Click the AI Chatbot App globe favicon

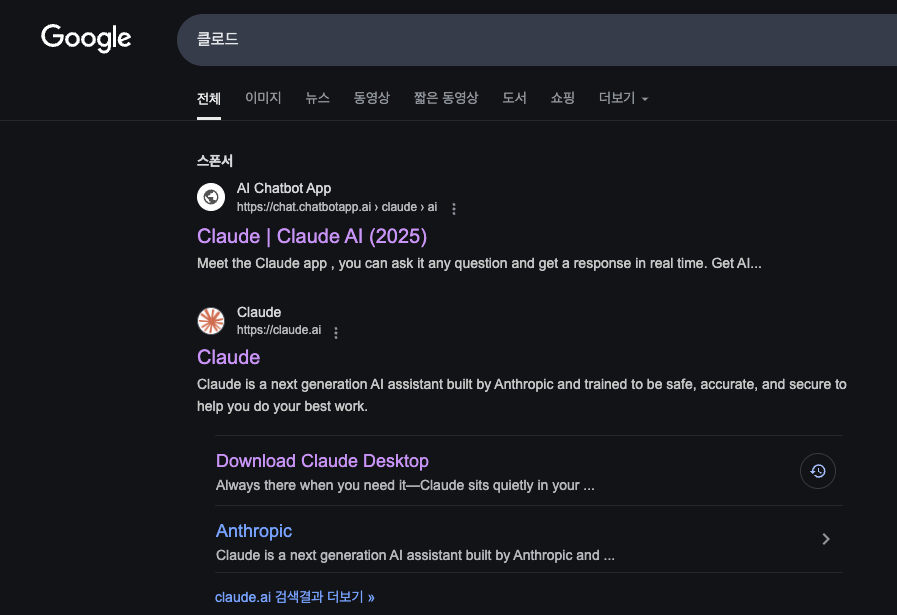coord(211,197)
